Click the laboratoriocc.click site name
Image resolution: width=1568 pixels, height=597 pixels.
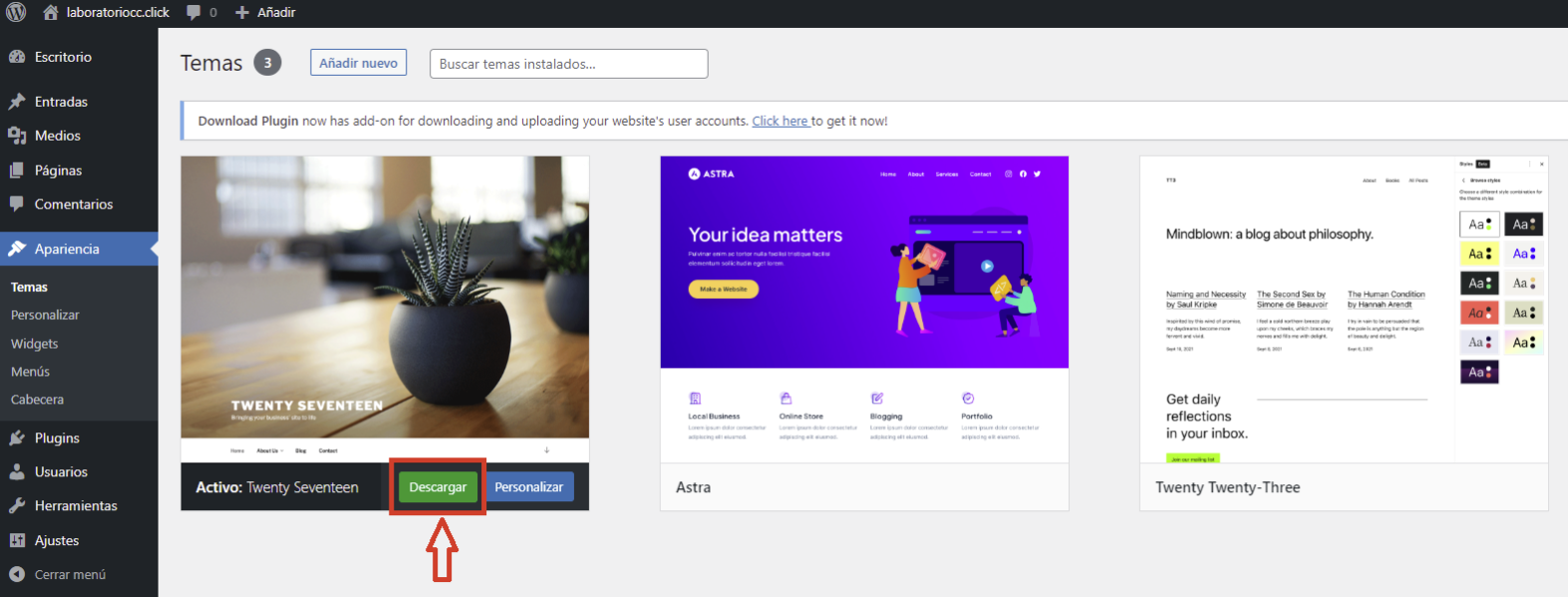(x=118, y=12)
